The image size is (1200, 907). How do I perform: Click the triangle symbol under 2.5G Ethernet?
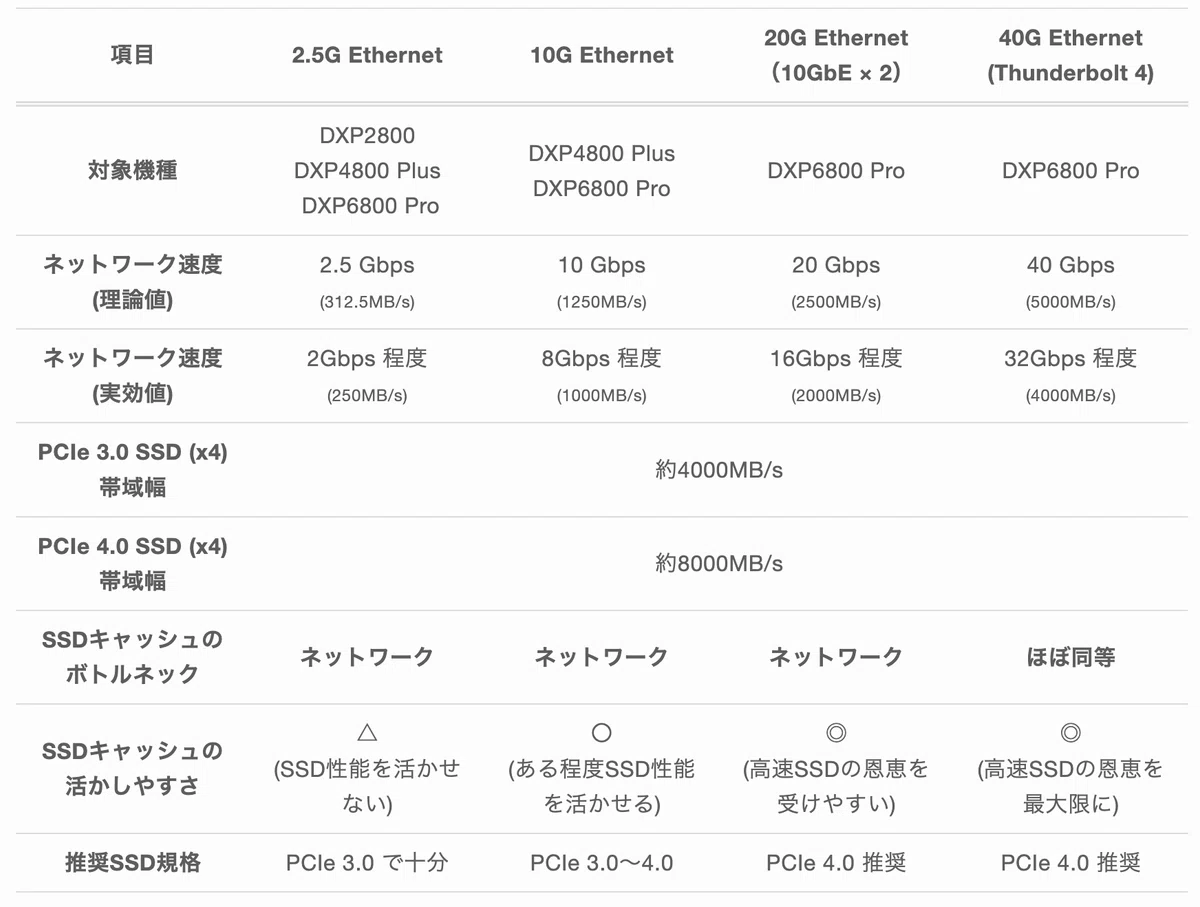point(367,733)
